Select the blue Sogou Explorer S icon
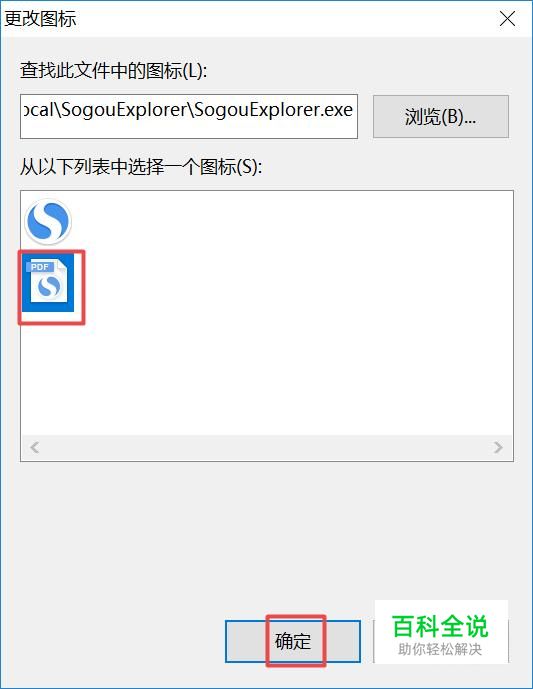 coord(48,221)
